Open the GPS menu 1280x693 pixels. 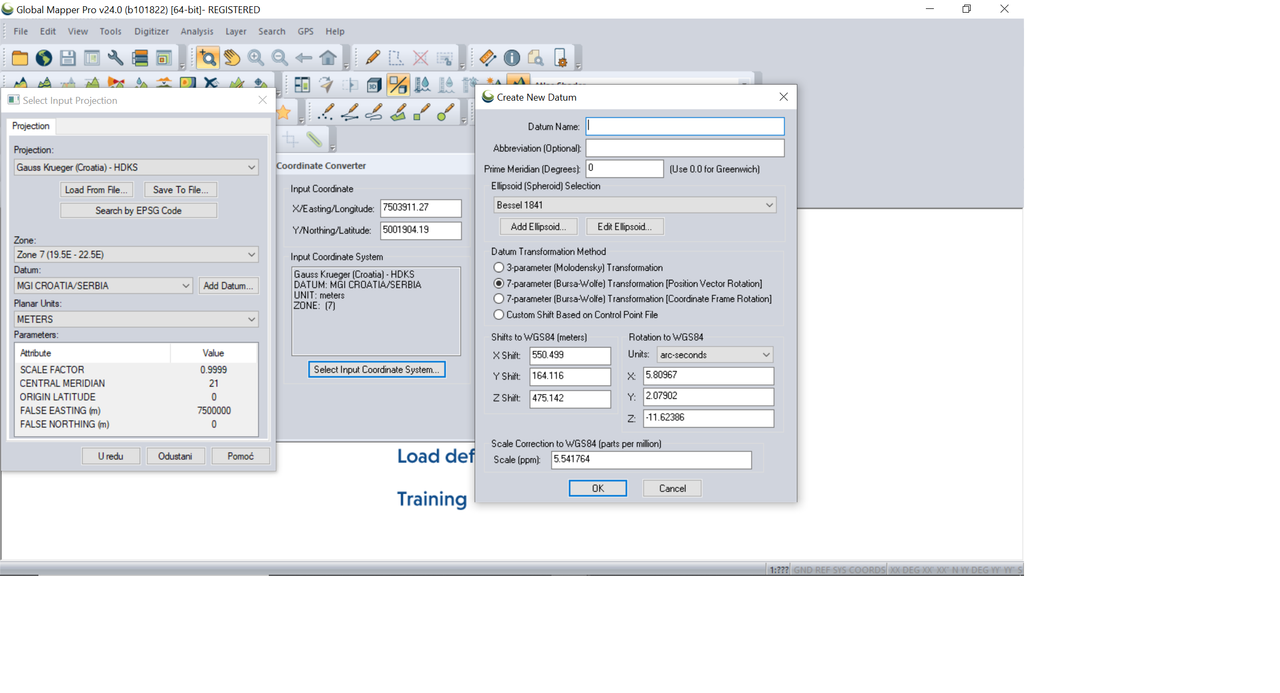click(305, 31)
